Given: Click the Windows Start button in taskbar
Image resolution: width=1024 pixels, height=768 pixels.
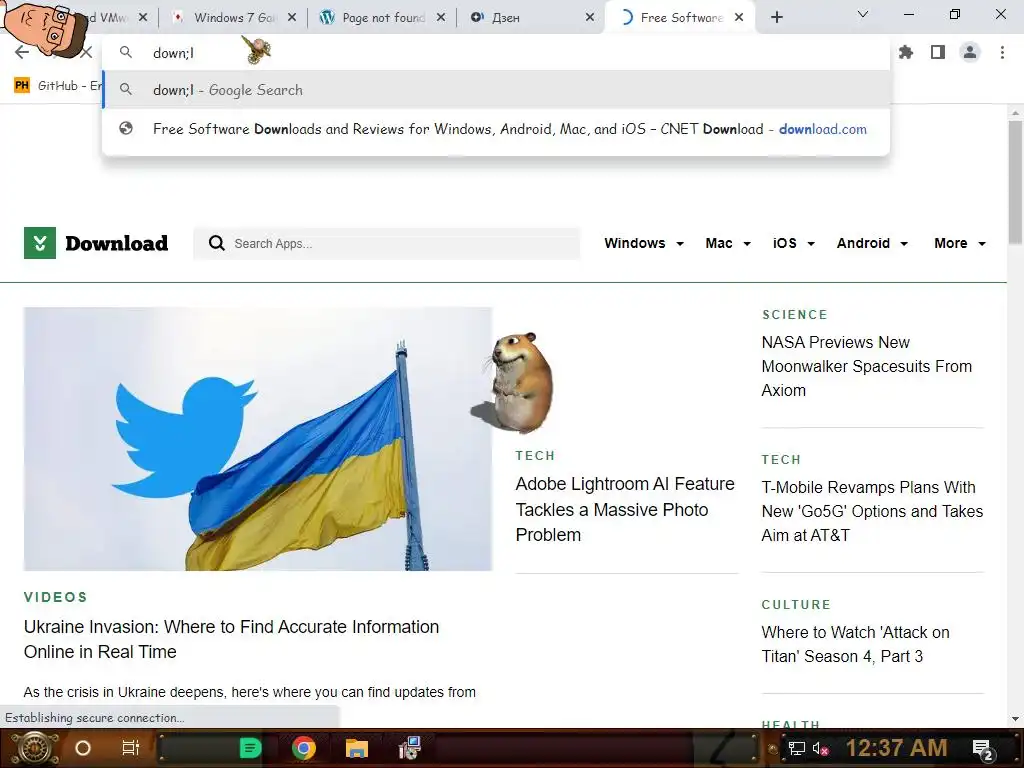Looking at the screenshot, I should tap(35, 748).
